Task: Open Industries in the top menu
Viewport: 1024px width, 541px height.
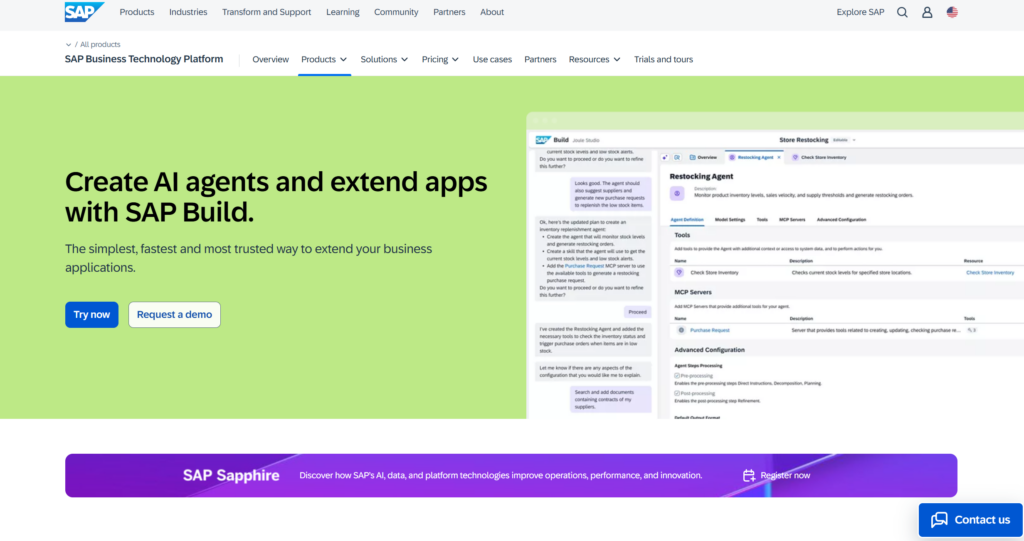Action: pos(188,13)
